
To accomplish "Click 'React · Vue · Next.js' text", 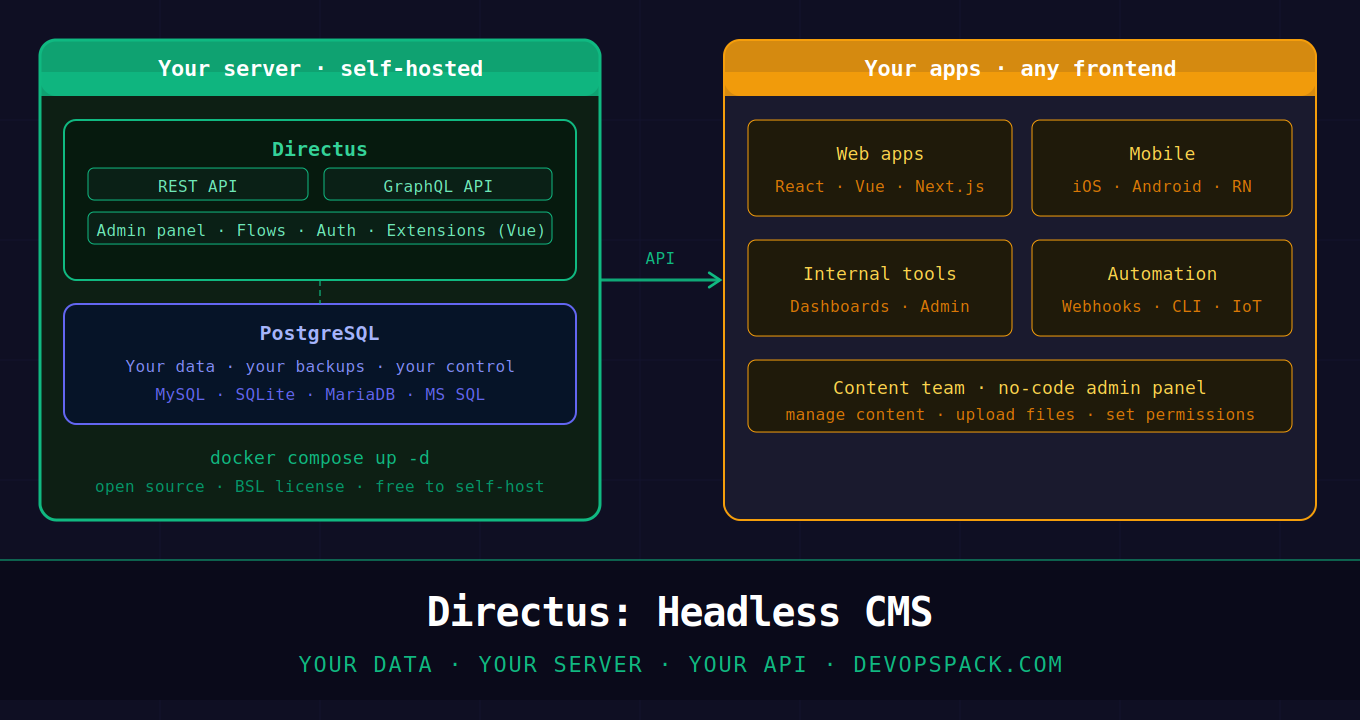I will coord(880,186).
